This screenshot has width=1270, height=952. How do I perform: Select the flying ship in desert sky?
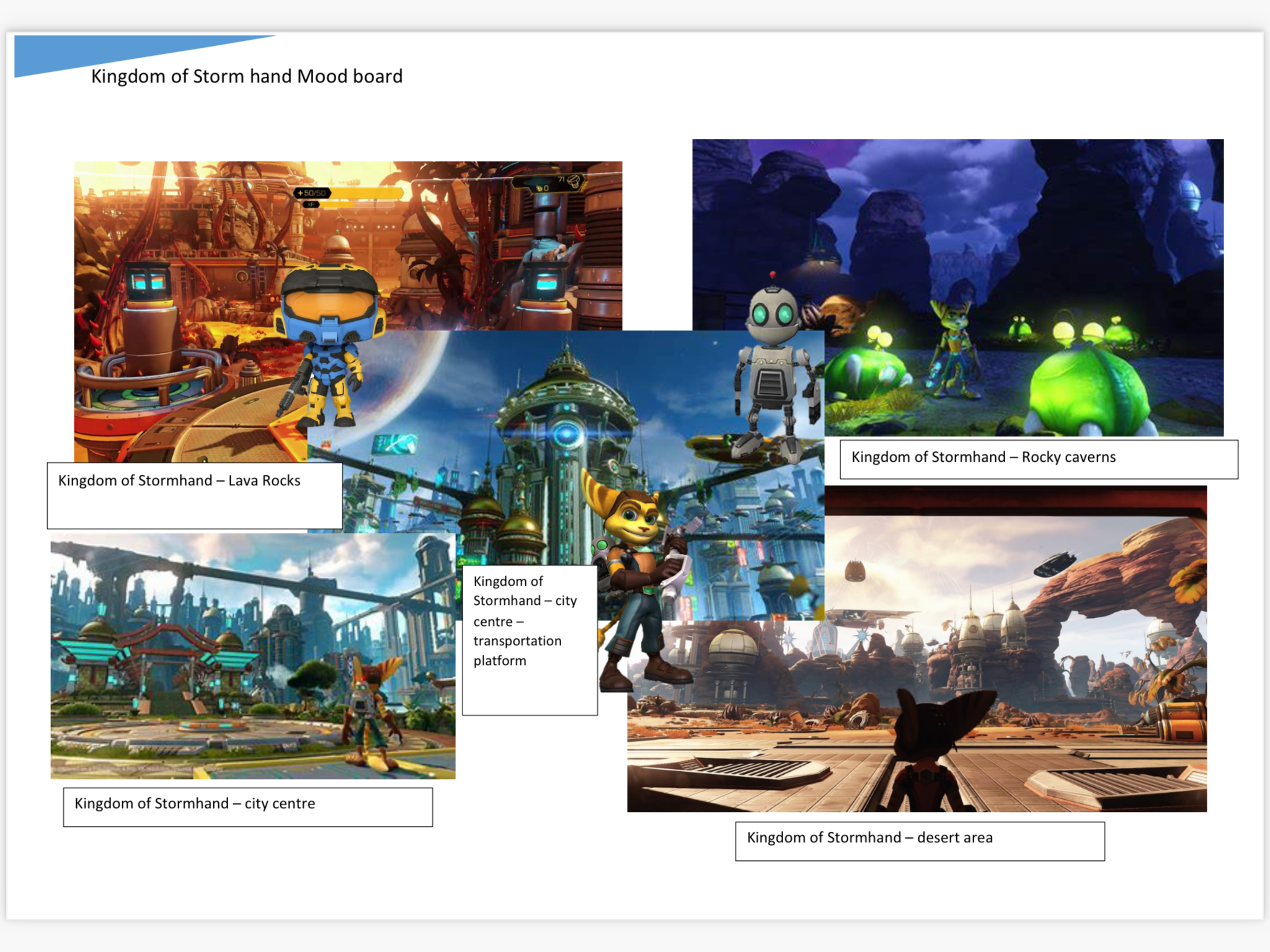point(1054,564)
